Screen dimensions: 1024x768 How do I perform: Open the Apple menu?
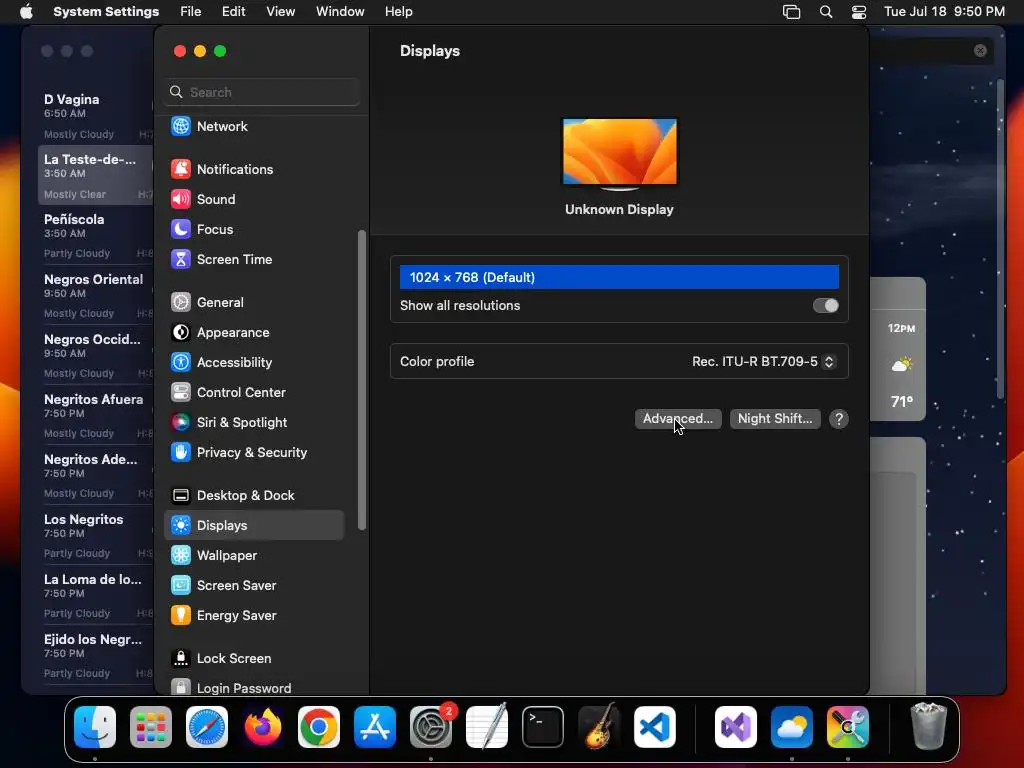26,12
